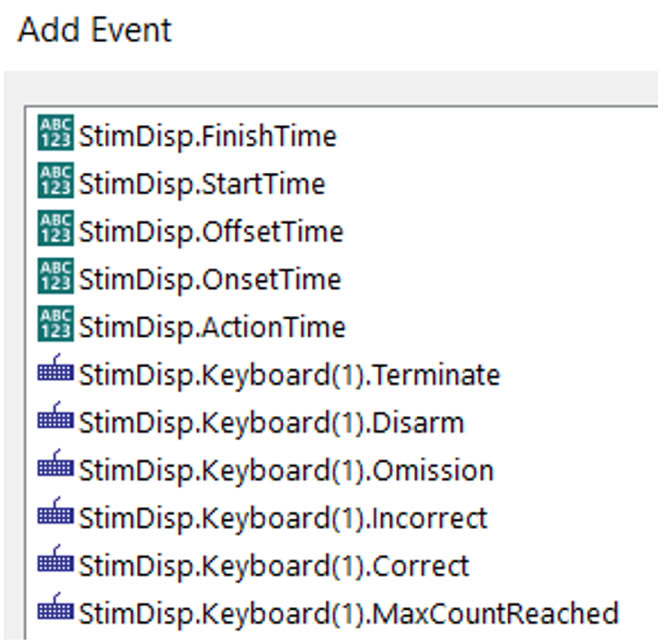670x644 pixels.
Task: Click the ABC123 icon beside StimDisp.StartTime
Action: tap(55, 184)
